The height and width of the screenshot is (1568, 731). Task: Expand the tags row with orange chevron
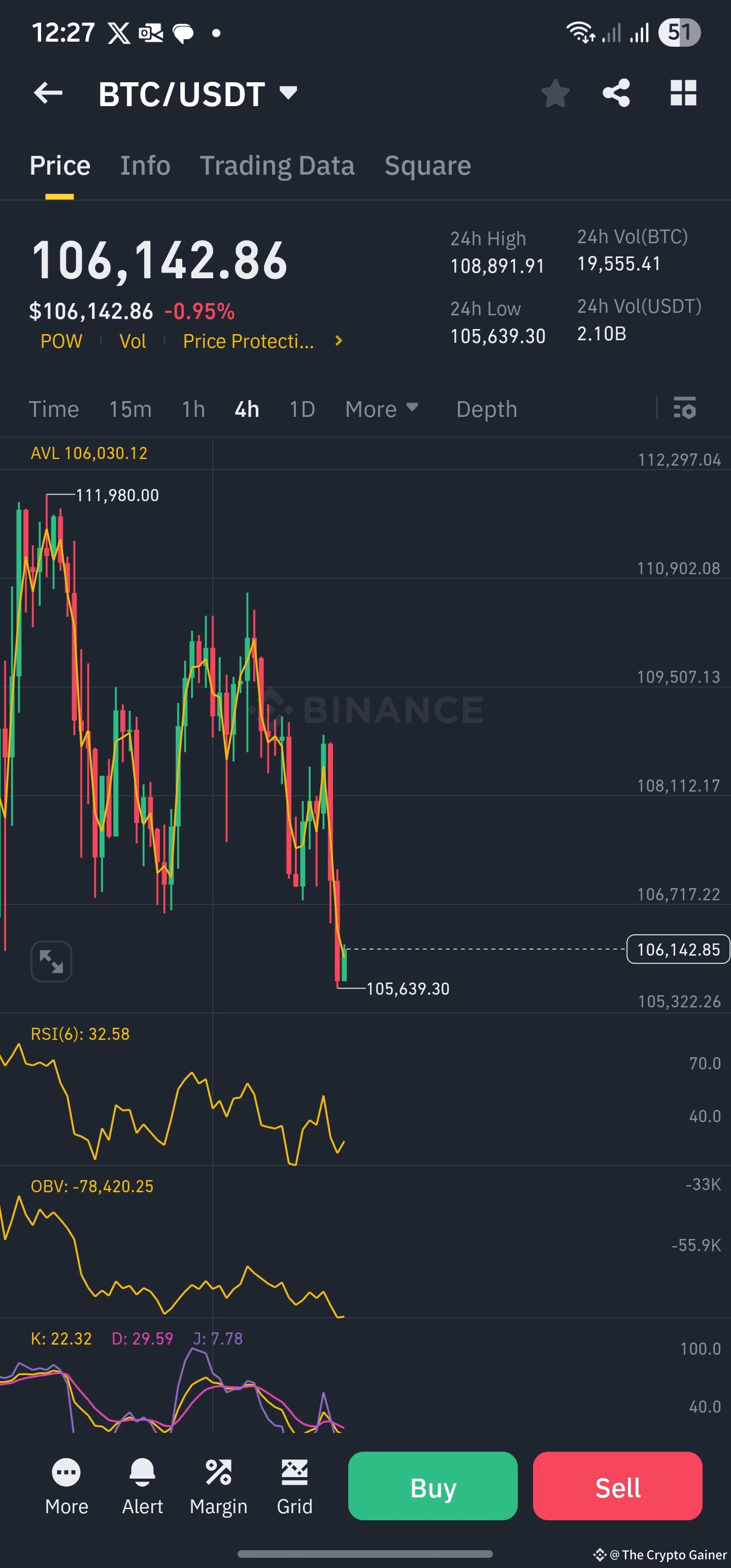click(x=339, y=341)
